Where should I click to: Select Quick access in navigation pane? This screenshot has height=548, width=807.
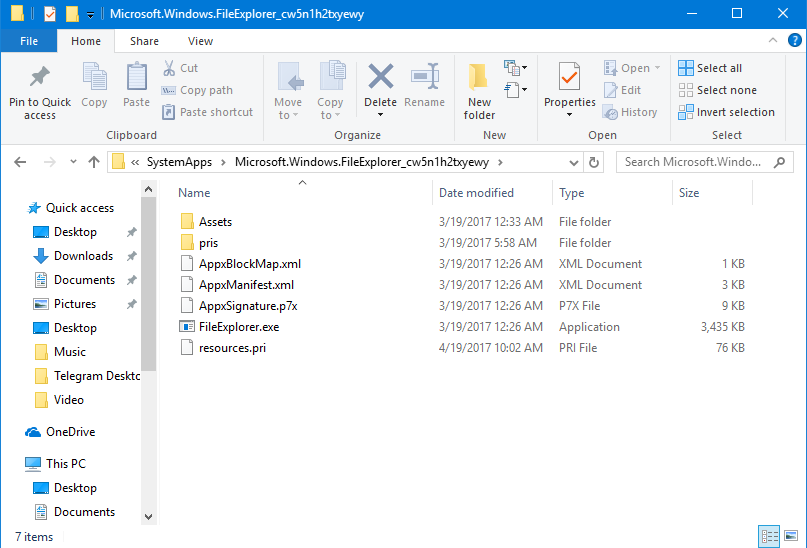71,208
